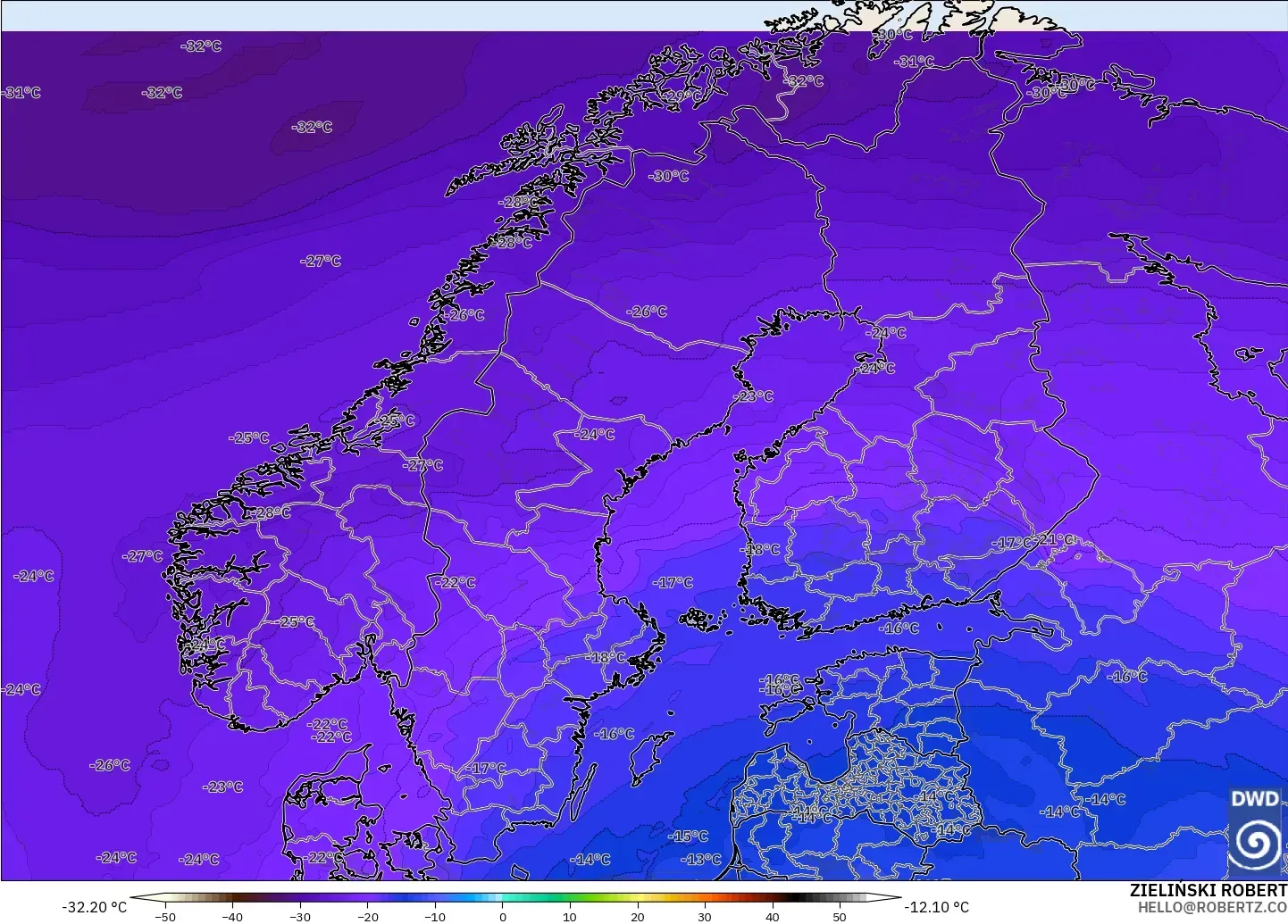Click the 20 tick on the colorbar

pyautogui.click(x=637, y=917)
